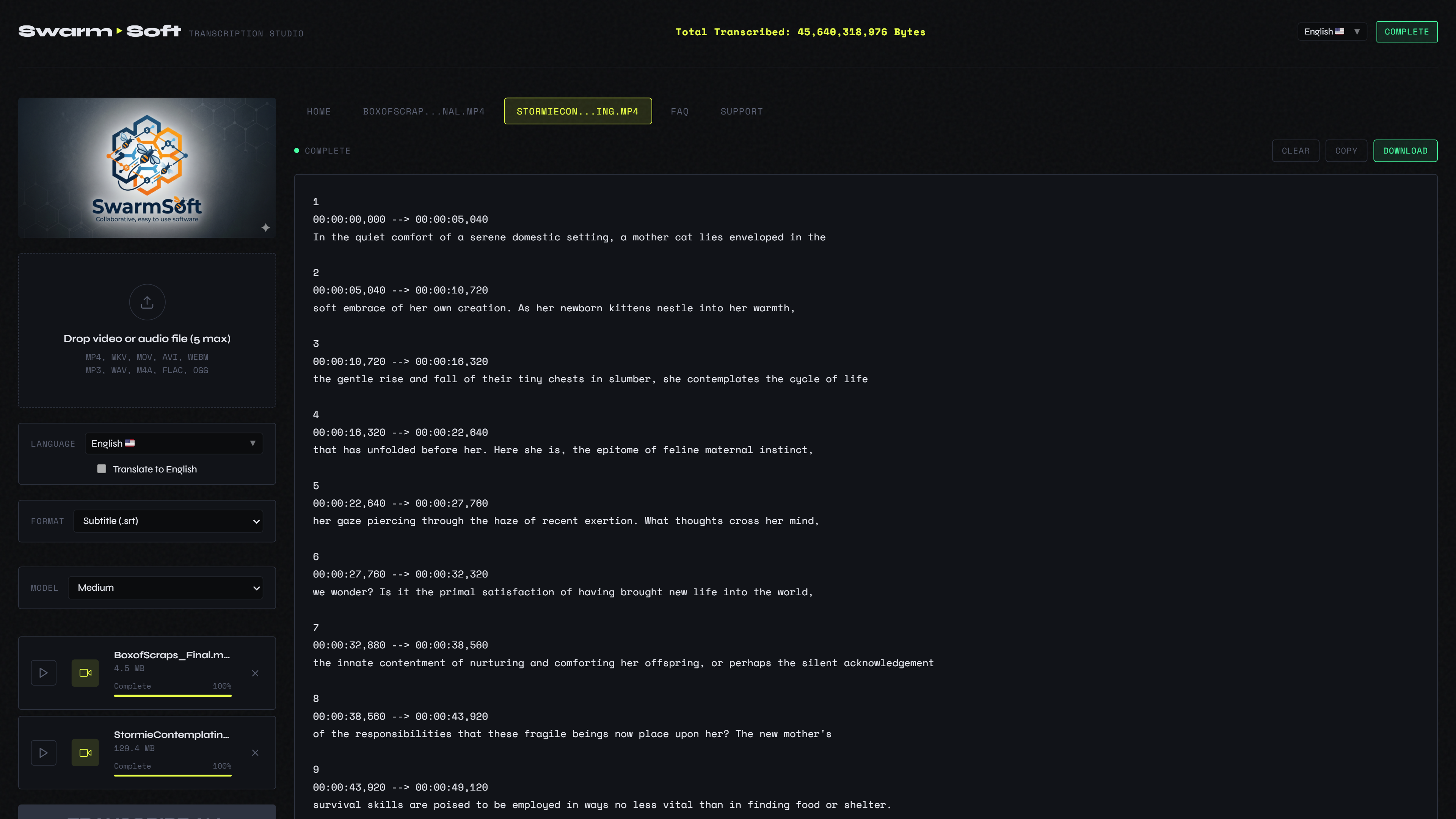Click the BoxofScraps_Final progress bar

173,696
